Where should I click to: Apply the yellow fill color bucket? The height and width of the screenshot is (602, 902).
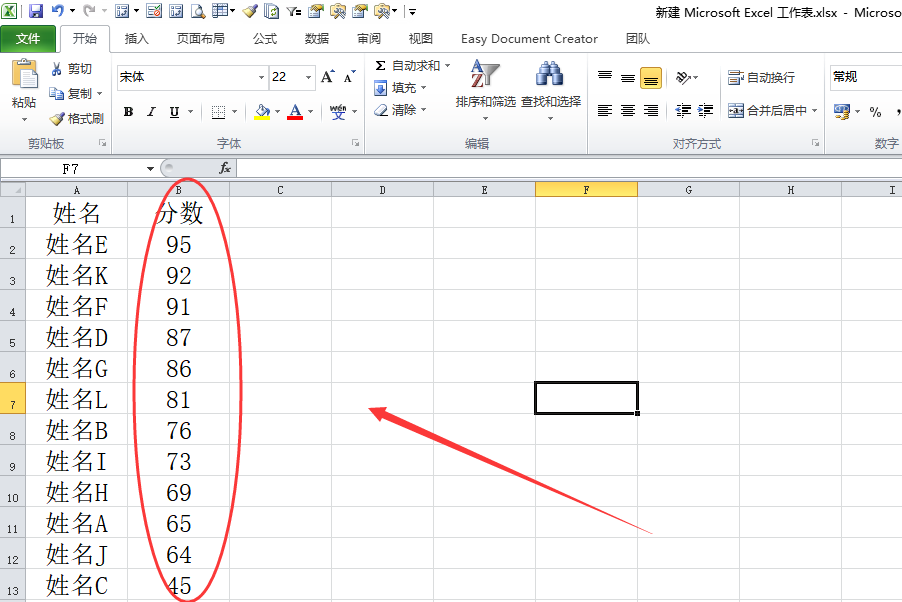coord(262,112)
